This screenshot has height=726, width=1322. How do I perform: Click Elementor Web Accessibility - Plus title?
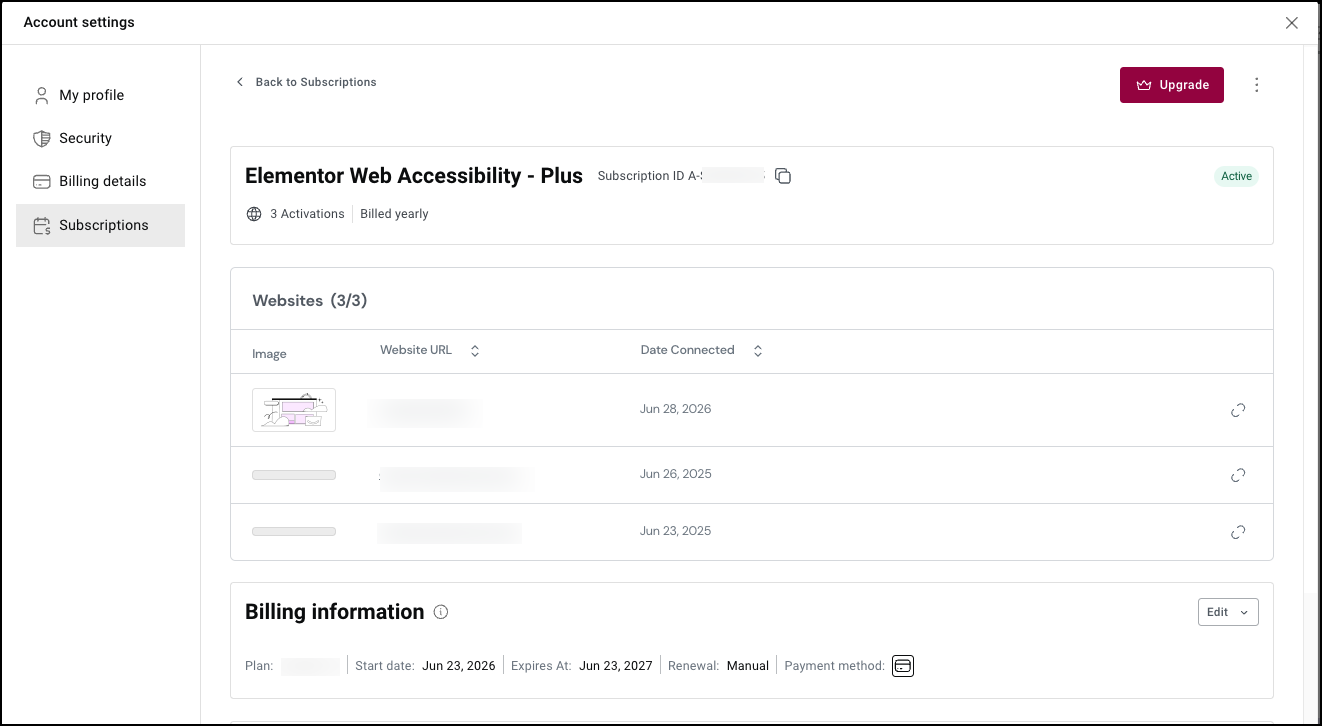coord(414,176)
